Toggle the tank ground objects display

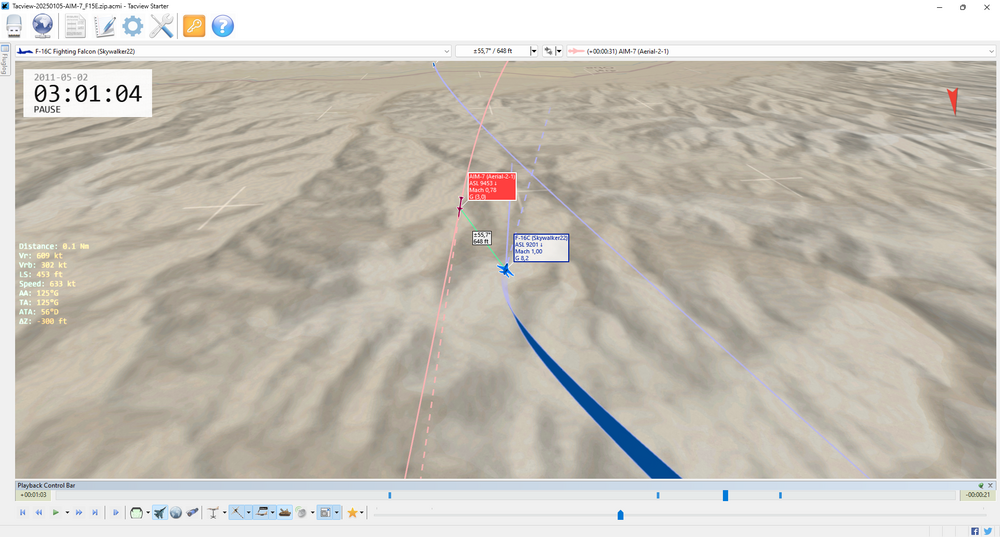click(284, 512)
